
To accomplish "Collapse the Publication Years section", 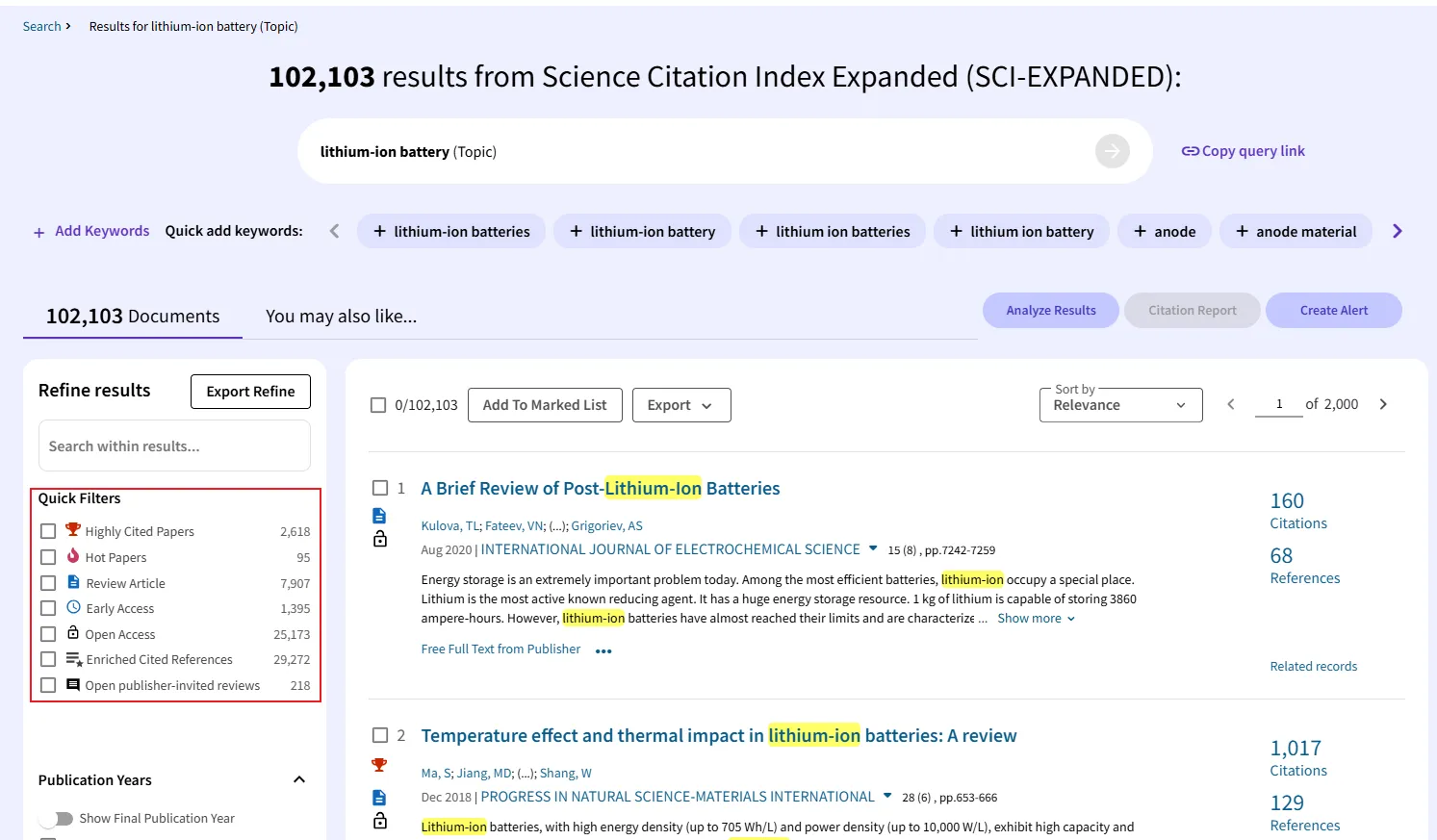I will click(x=299, y=779).
